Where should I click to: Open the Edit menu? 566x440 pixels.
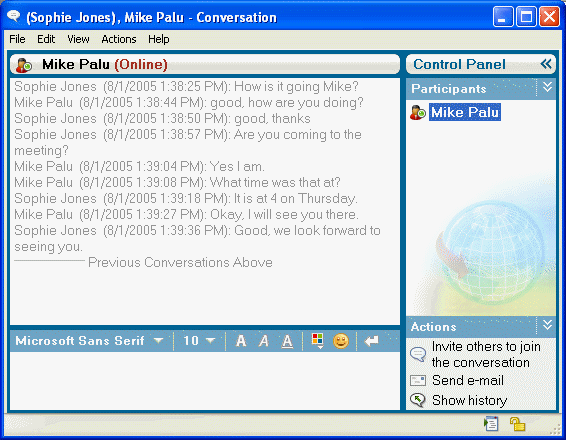pos(46,39)
